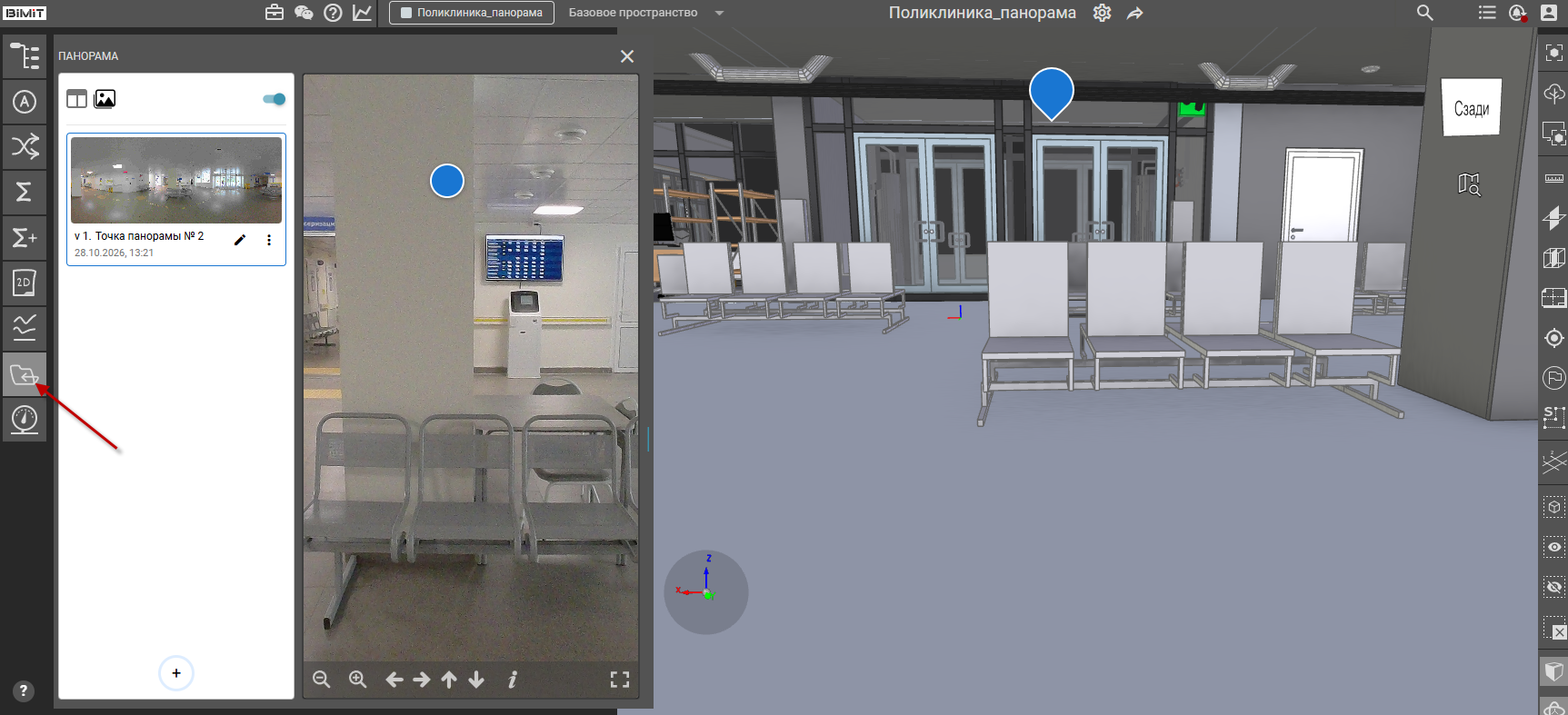Open the user profile icon
The image size is (1568, 715).
pyautogui.click(x=1549, y=13)
